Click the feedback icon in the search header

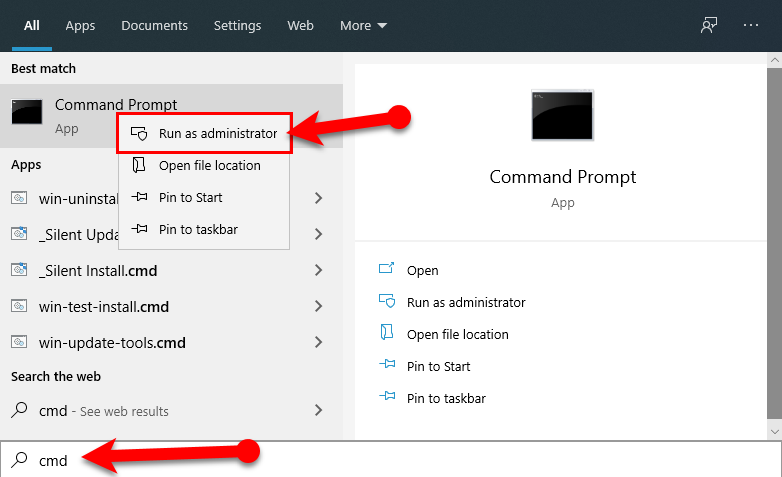click(709, 26)
